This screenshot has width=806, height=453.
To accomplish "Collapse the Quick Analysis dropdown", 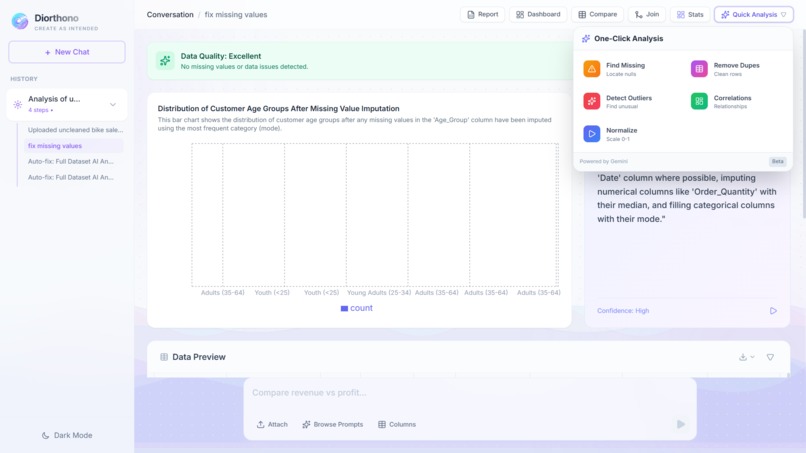I will pyautogui.click(x=754, y=14).
